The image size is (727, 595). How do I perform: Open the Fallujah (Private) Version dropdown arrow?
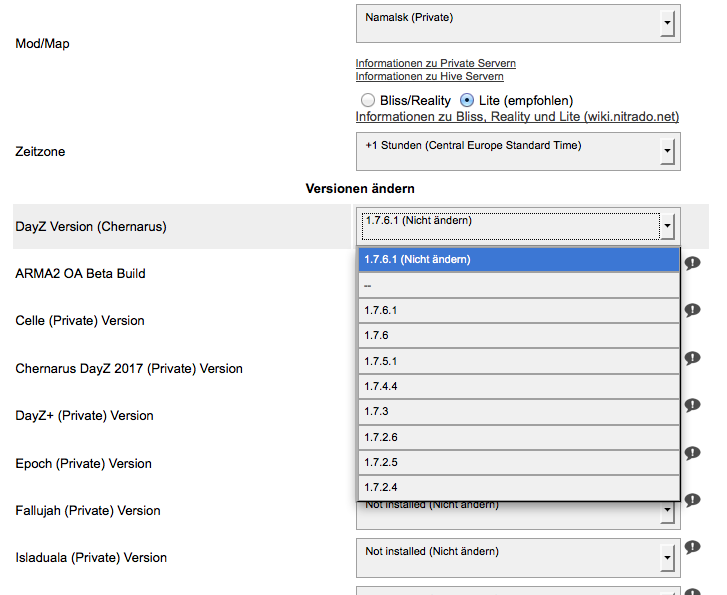tap(667, 512)
